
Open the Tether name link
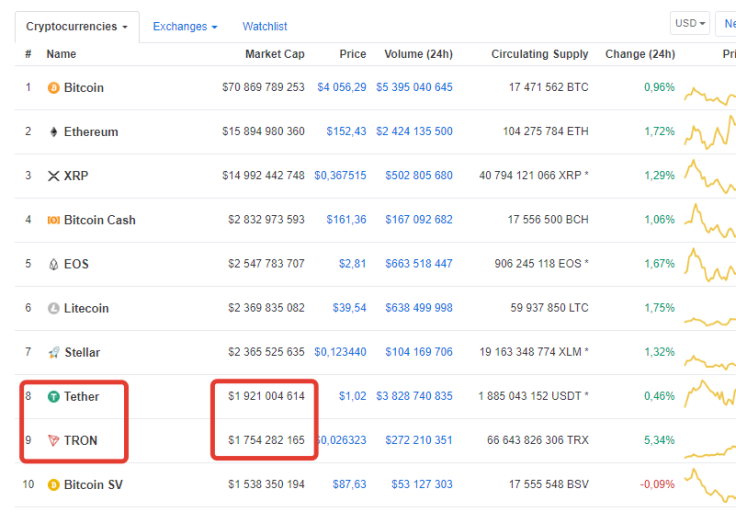click(82, 397)
